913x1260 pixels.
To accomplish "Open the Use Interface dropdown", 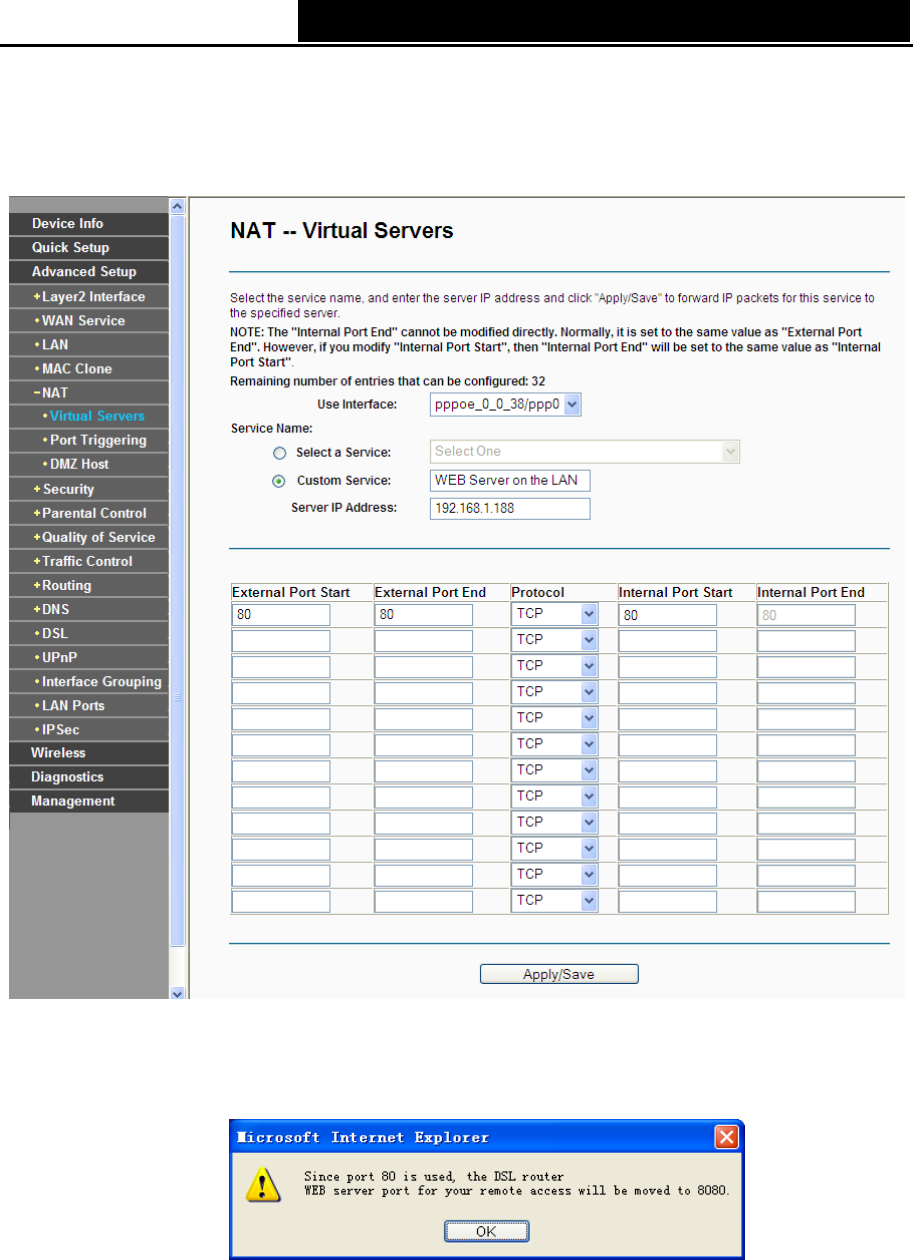I will click(x=506, y=404).
